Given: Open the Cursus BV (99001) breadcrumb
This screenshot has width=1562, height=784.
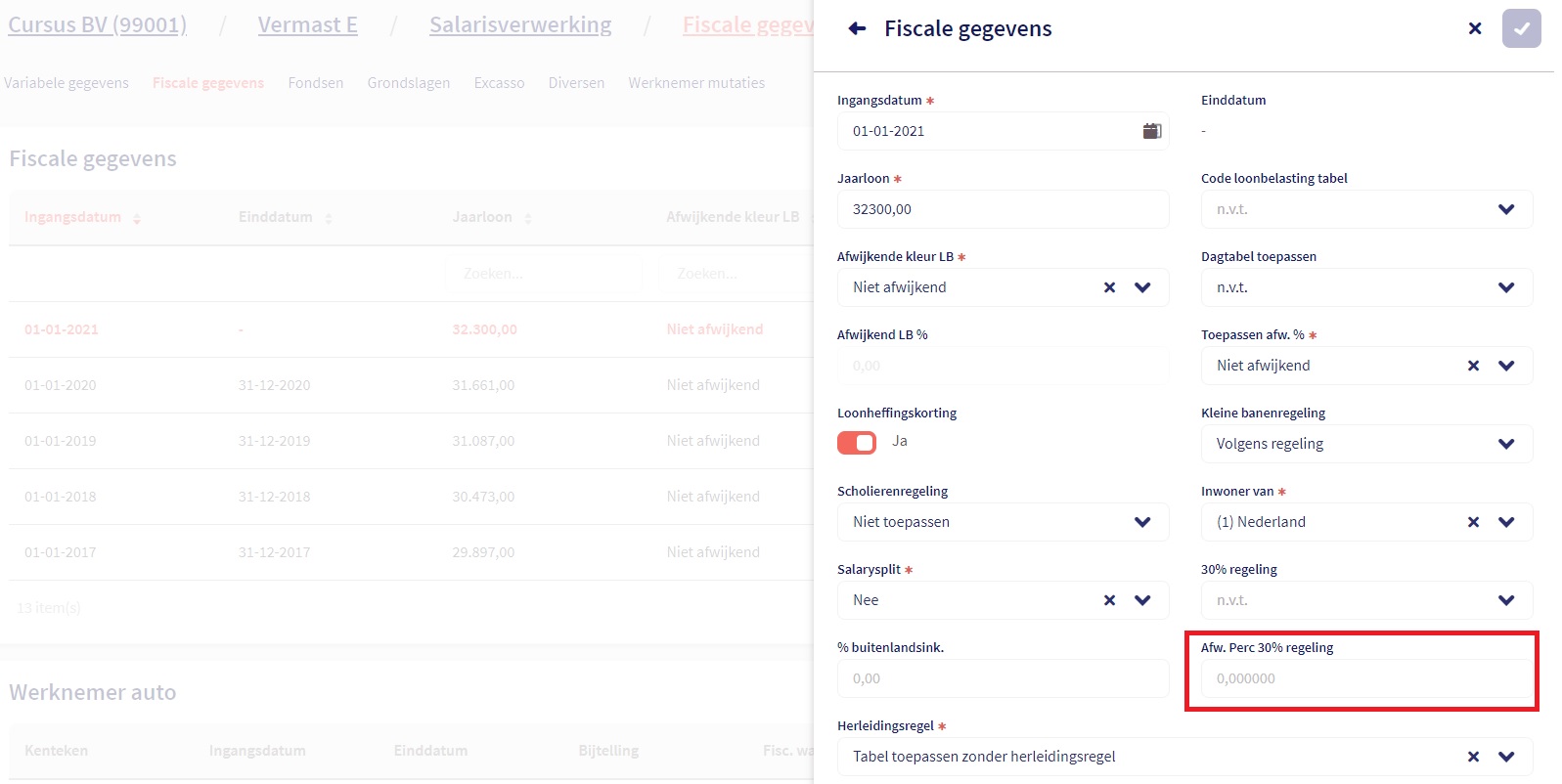Looking at the screenshot, I should [97, 25].
